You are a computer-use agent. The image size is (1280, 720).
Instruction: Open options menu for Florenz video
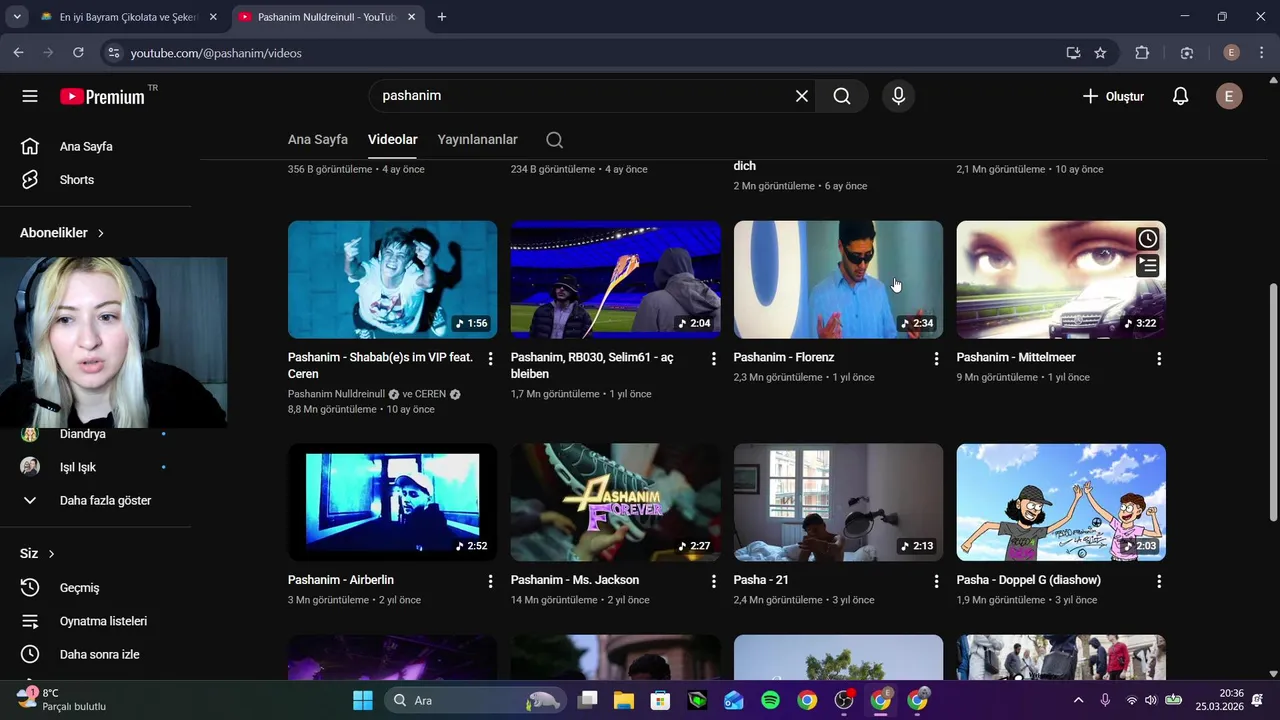[x=936, y=358]
